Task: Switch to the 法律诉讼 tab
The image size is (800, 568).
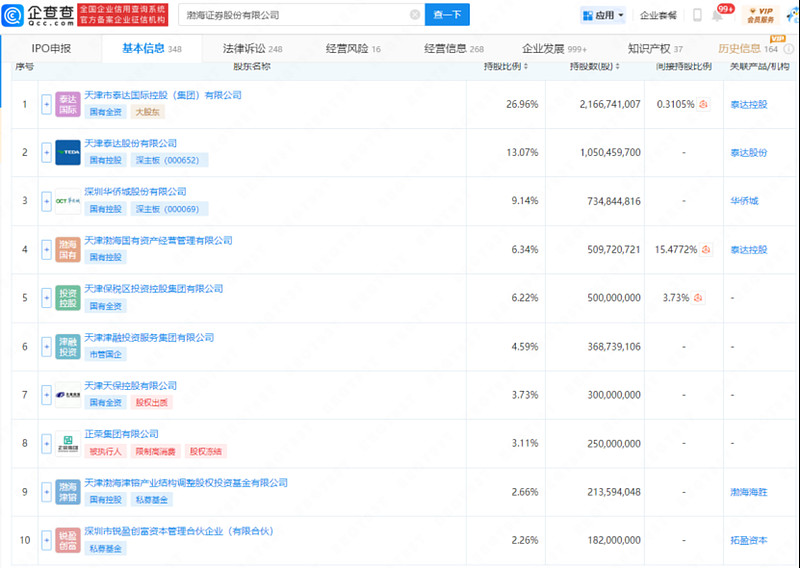Action: click(252, 48)
